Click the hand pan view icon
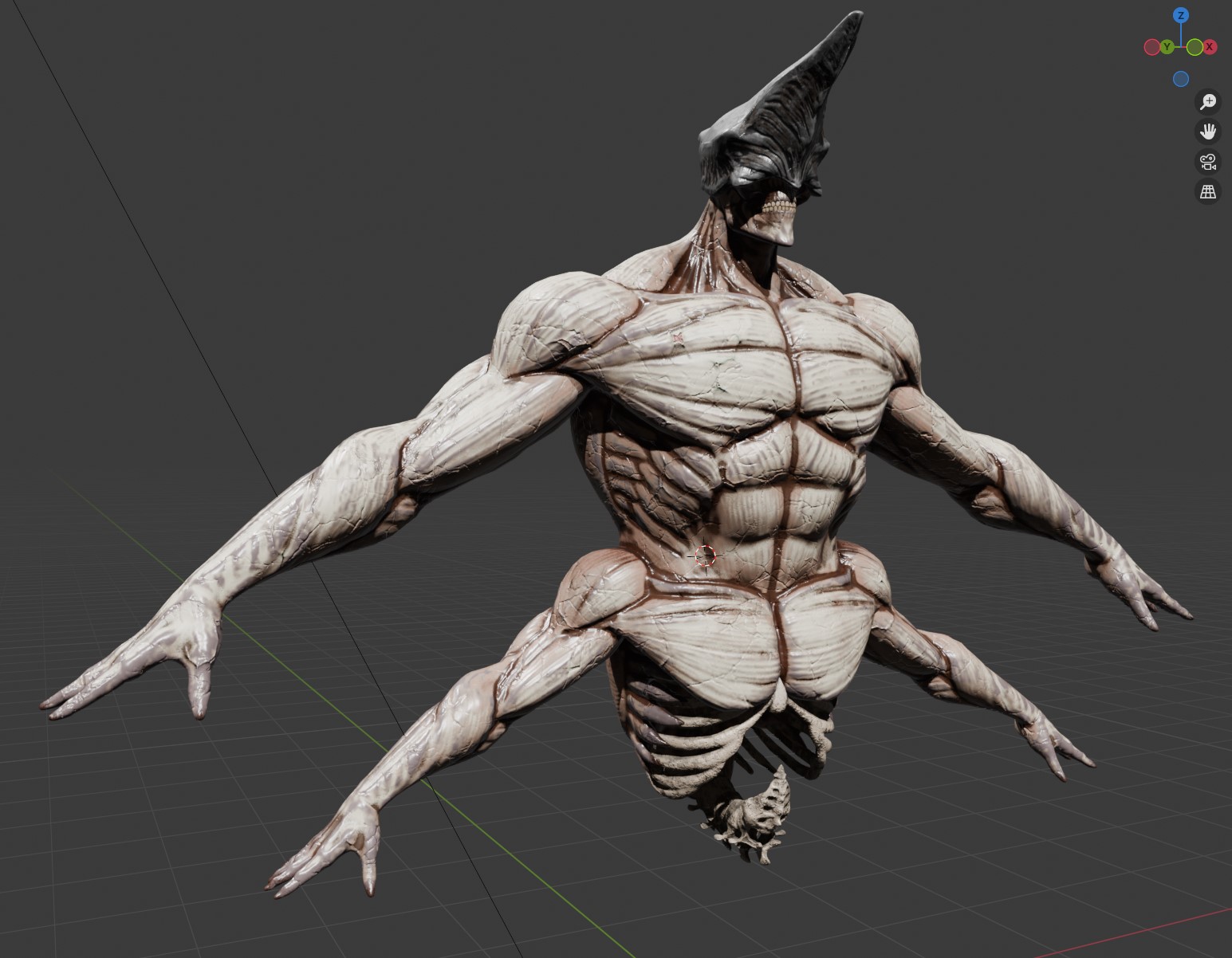 point(1208,132)
